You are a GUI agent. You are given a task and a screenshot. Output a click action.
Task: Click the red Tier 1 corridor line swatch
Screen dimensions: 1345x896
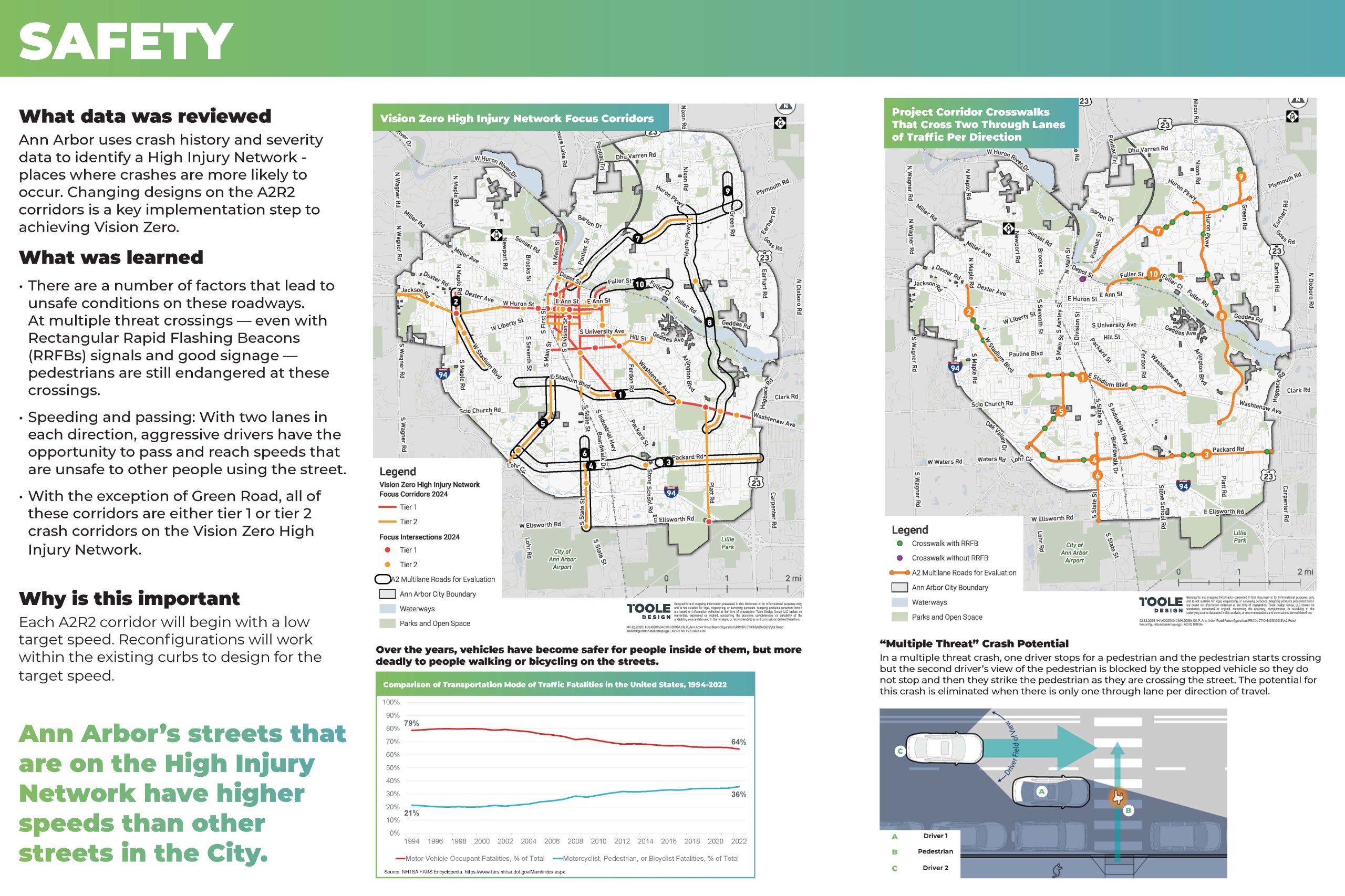point(387,507)
